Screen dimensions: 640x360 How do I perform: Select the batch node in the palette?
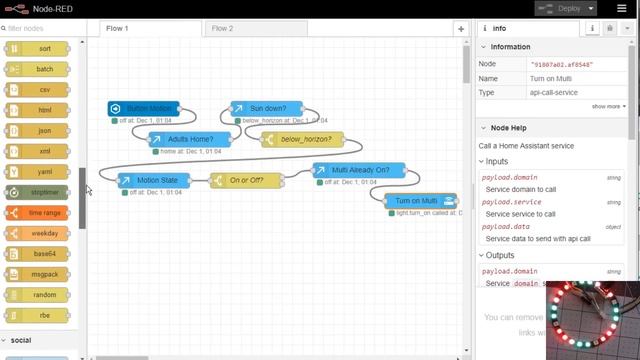[37, 69]
